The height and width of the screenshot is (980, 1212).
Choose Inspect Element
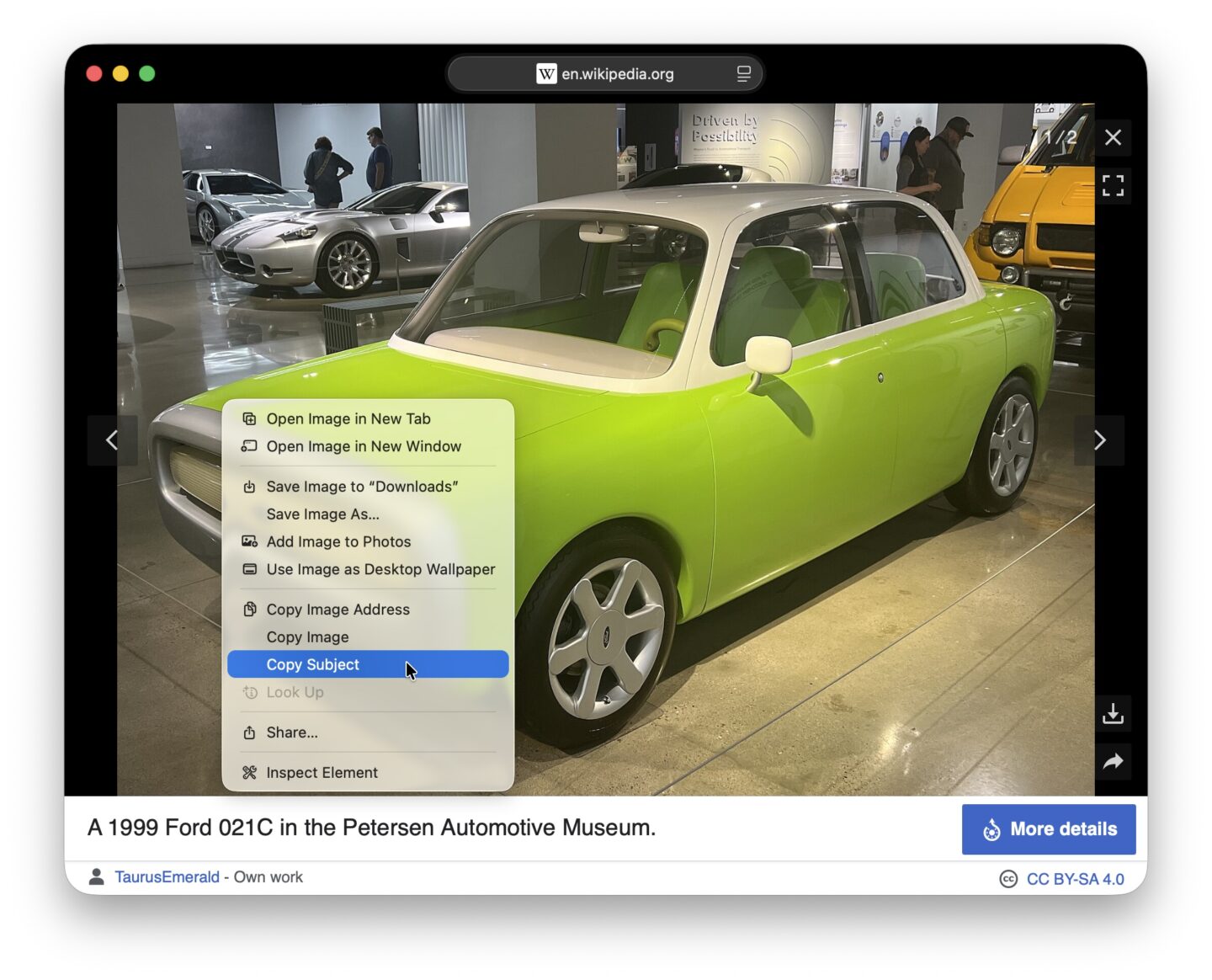click(x=368, y=773)
